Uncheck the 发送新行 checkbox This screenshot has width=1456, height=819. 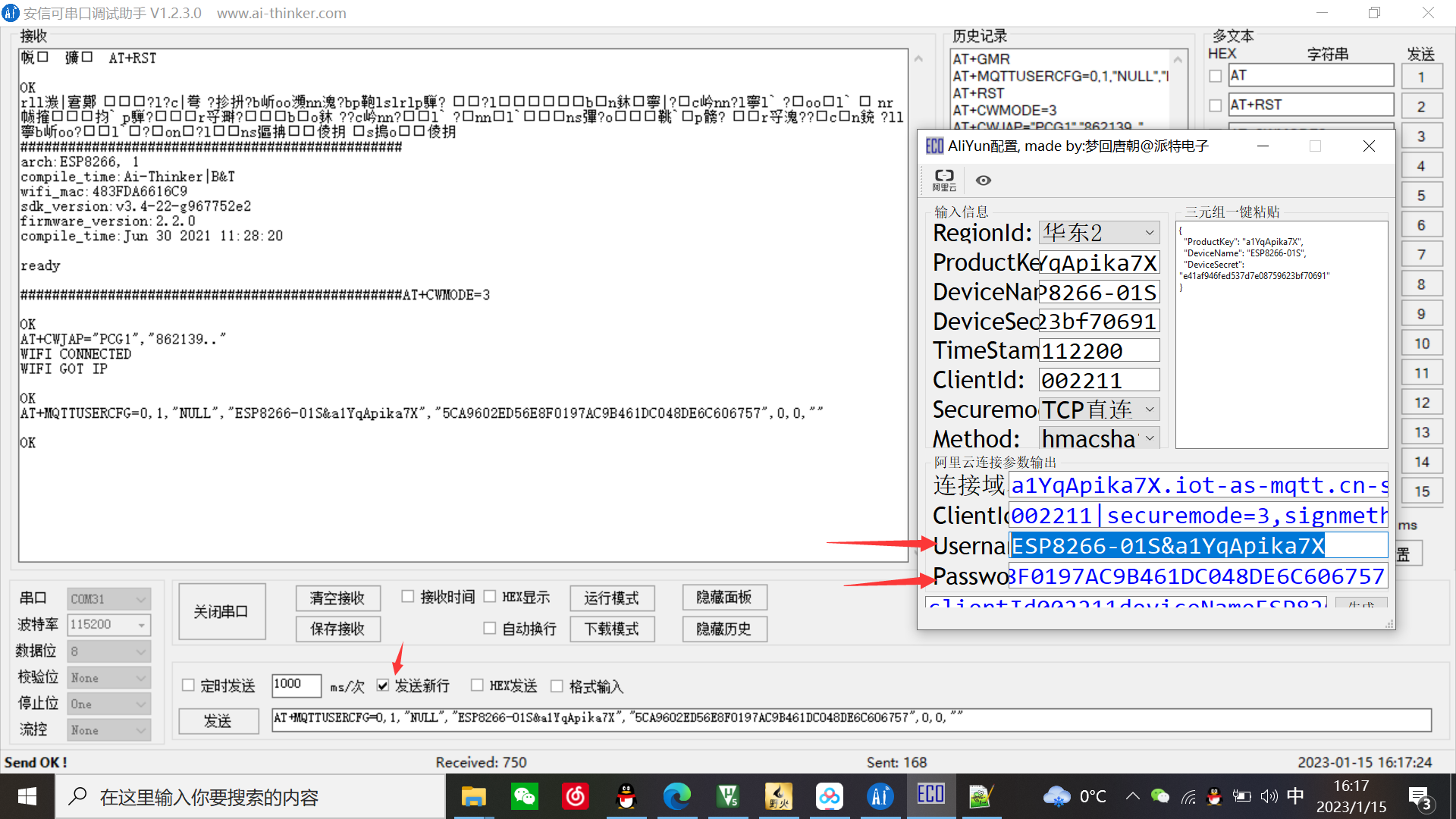[x=383, y=686]
